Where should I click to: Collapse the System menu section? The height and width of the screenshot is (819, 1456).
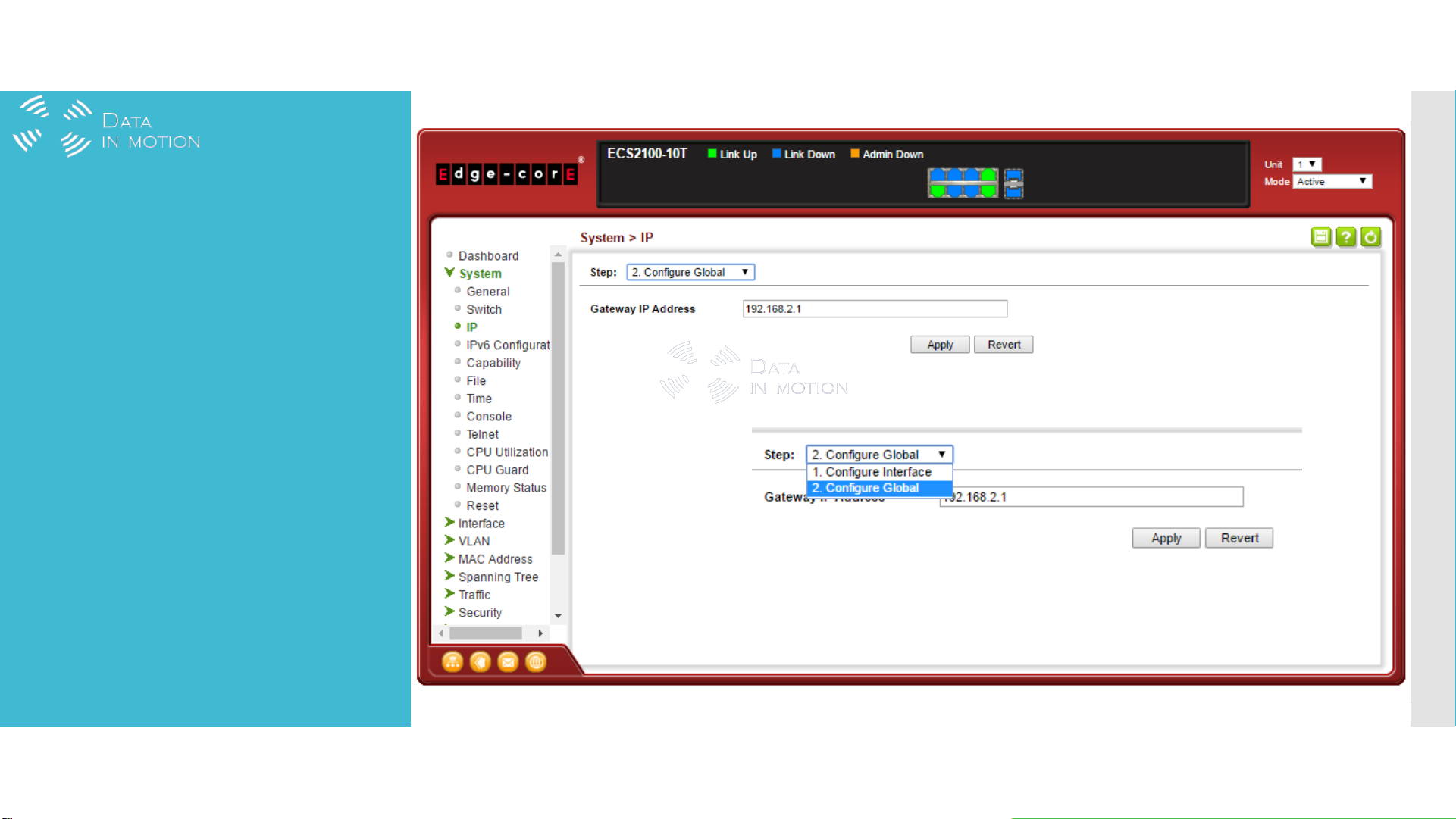tap(479, 274)
